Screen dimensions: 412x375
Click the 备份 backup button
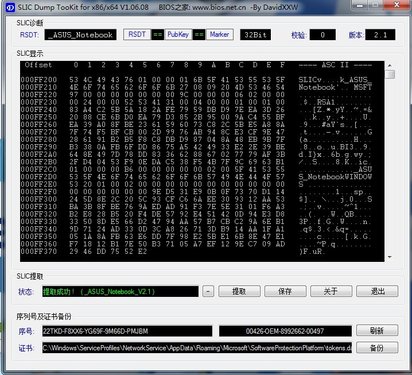pyautogui.click(x=377, y=348)
